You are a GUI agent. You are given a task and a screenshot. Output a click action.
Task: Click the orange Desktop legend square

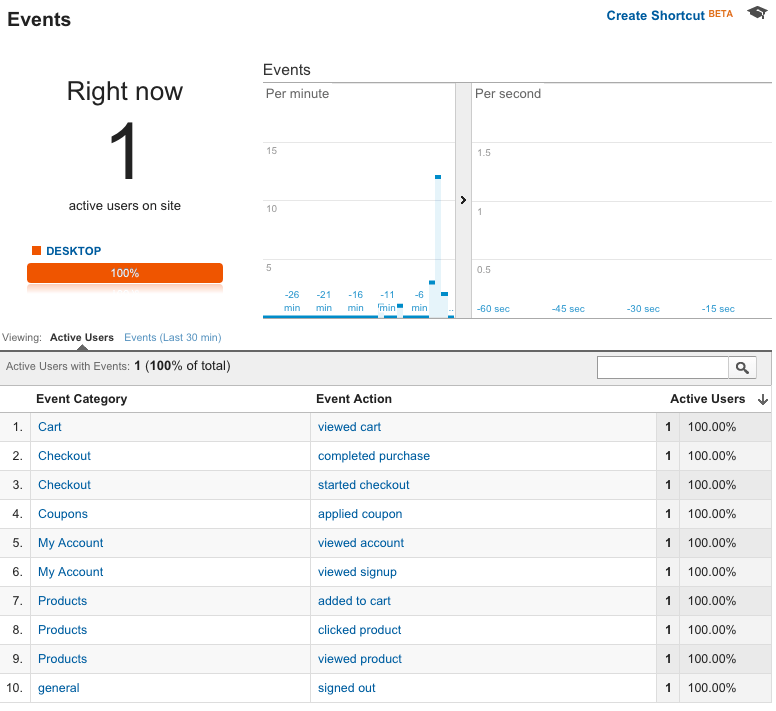(x=37, y=251)
